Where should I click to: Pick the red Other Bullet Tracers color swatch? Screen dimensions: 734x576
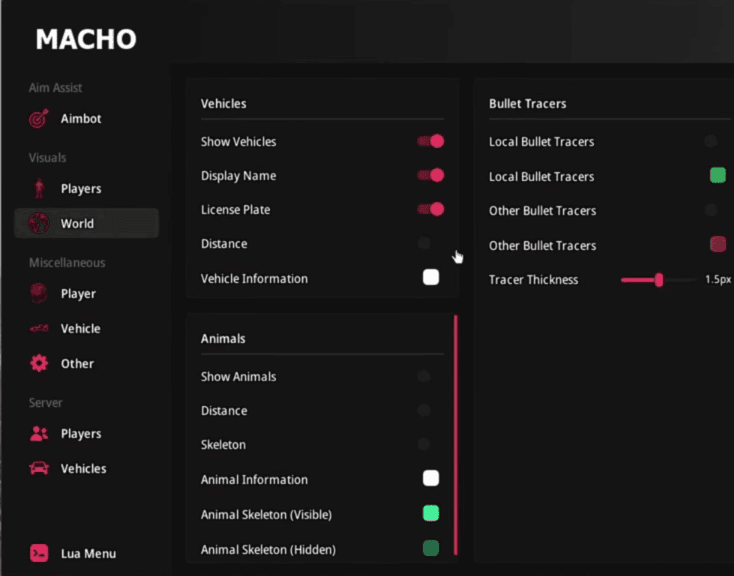point(717,245)
